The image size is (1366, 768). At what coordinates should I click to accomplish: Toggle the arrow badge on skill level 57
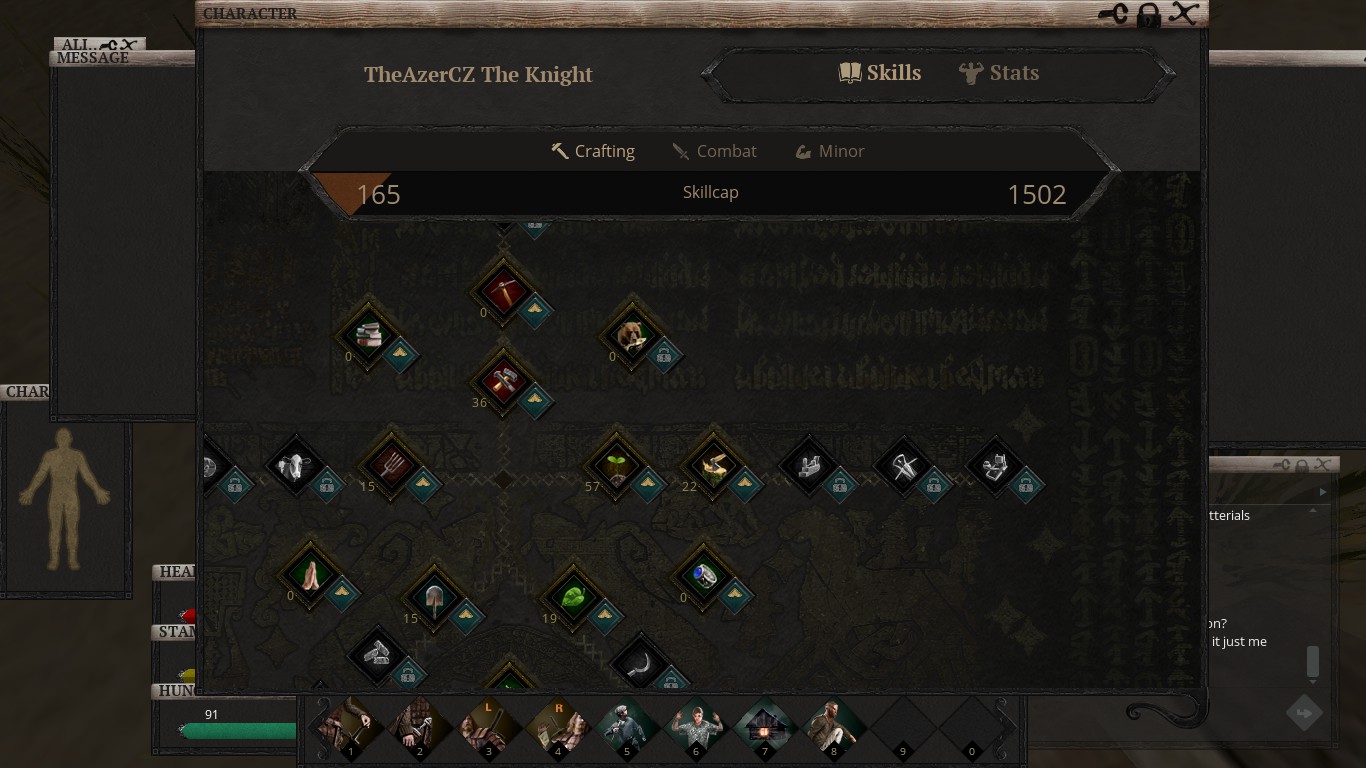click(647, 484)
